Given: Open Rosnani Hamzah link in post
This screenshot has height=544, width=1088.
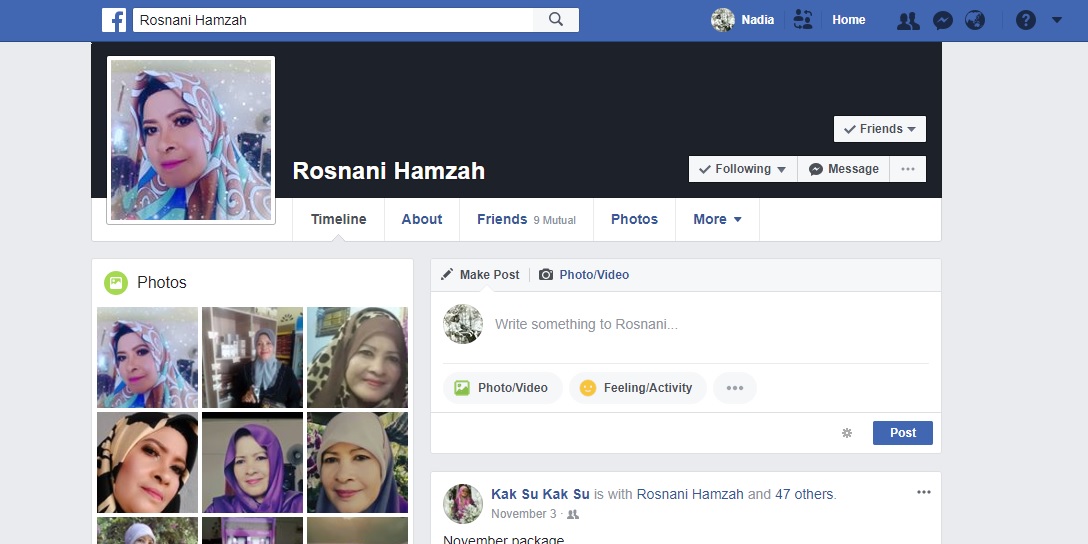Looking at the screenshot, I should [x=690, y=494].
